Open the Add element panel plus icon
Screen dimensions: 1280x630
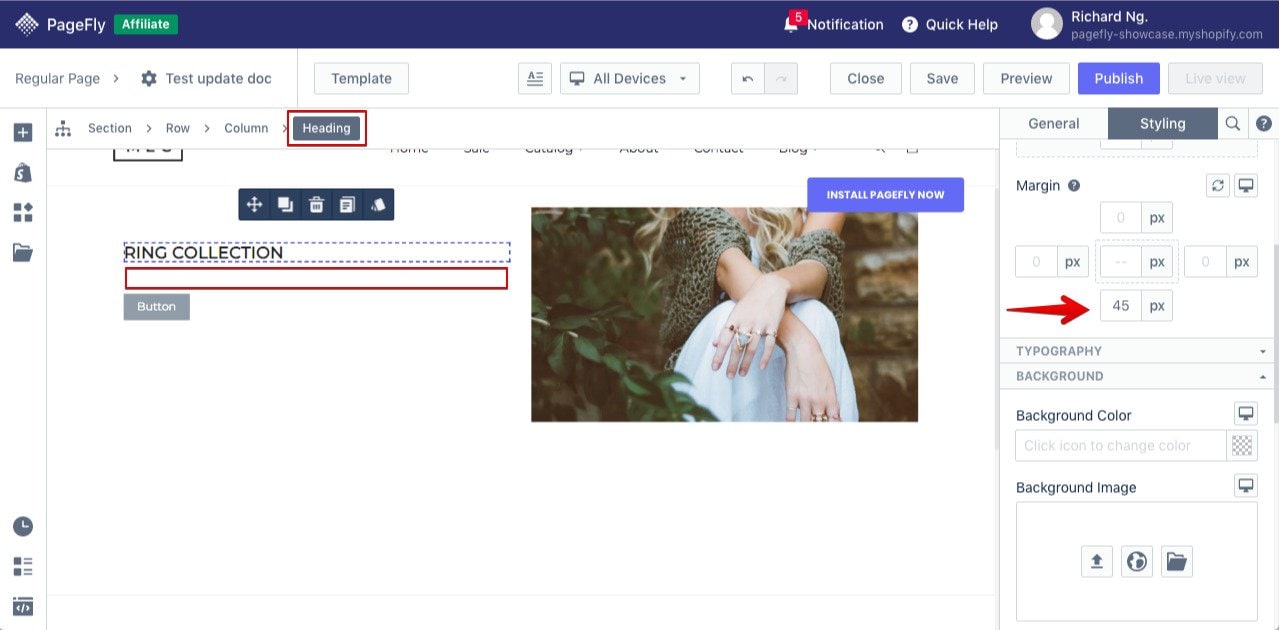click(23, 132)
